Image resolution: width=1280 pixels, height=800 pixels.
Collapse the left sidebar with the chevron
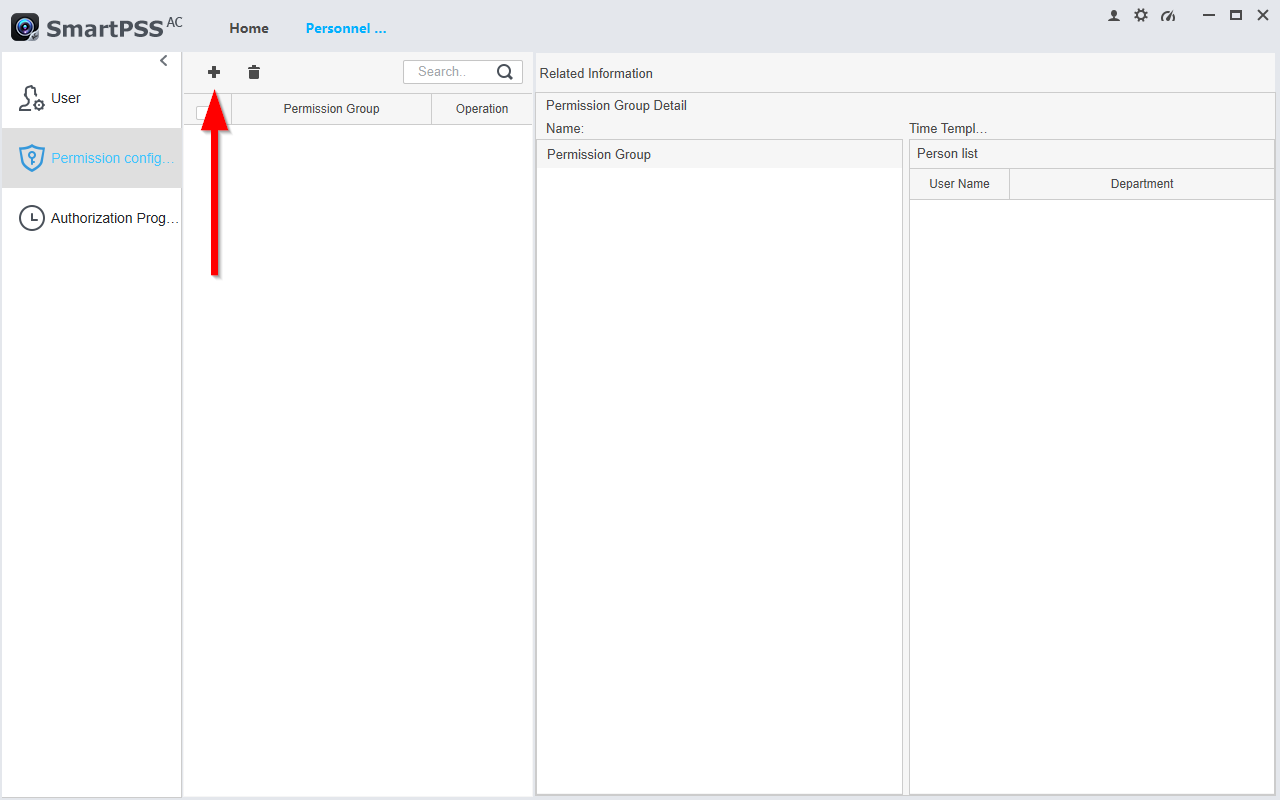pos(164,61)
